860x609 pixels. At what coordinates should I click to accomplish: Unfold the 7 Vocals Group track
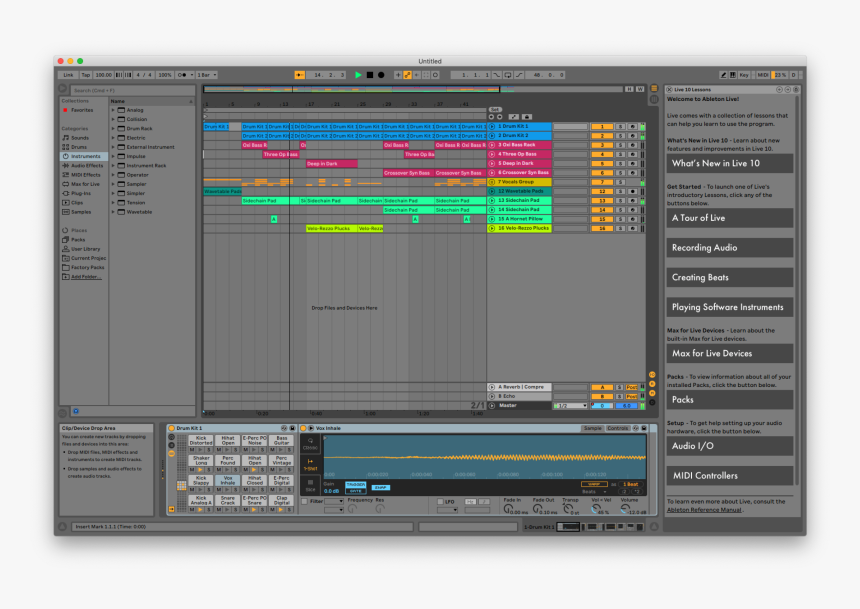492,182
